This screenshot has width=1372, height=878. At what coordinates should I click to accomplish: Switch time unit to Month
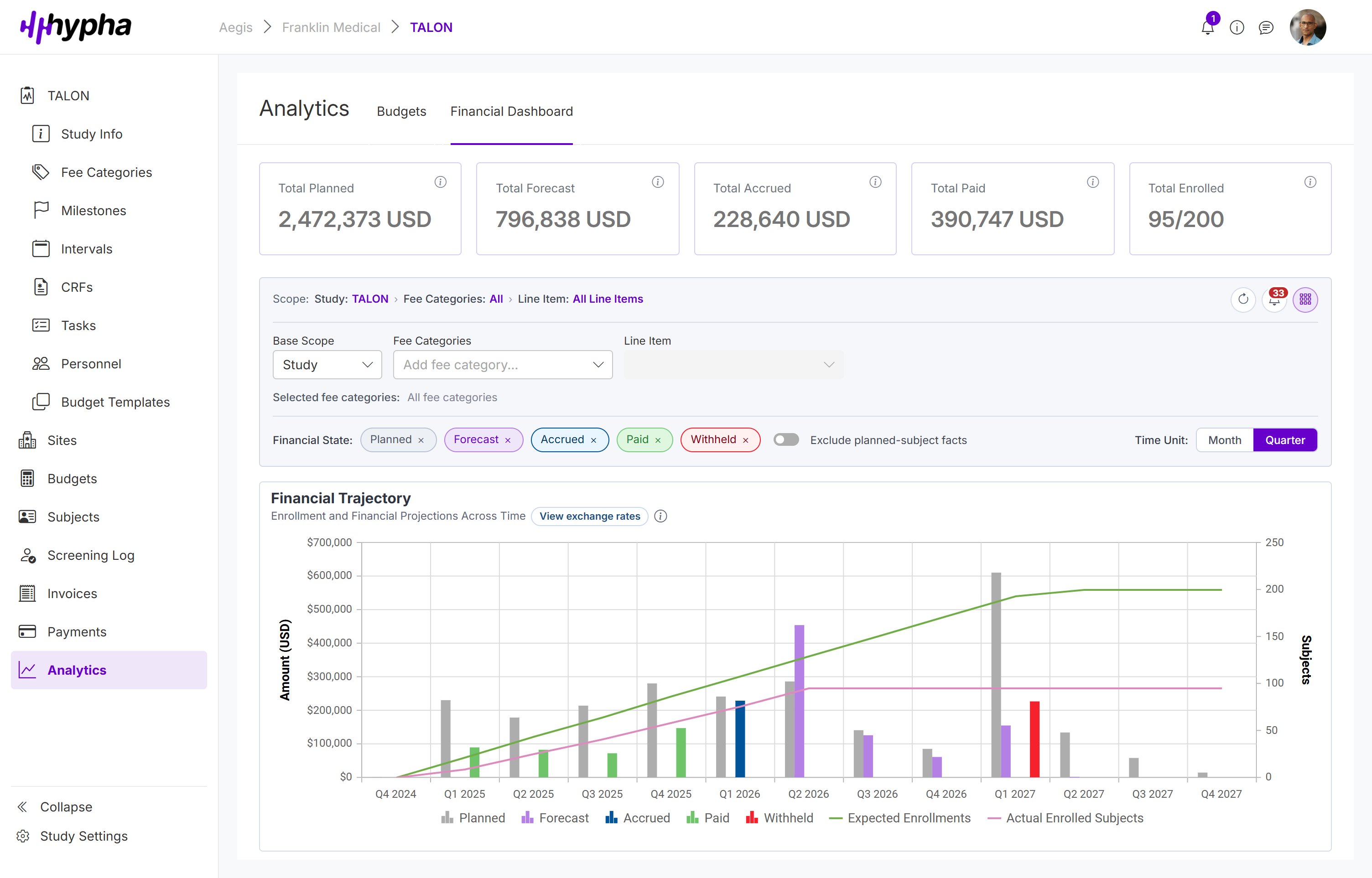(x=1224, y=439)
